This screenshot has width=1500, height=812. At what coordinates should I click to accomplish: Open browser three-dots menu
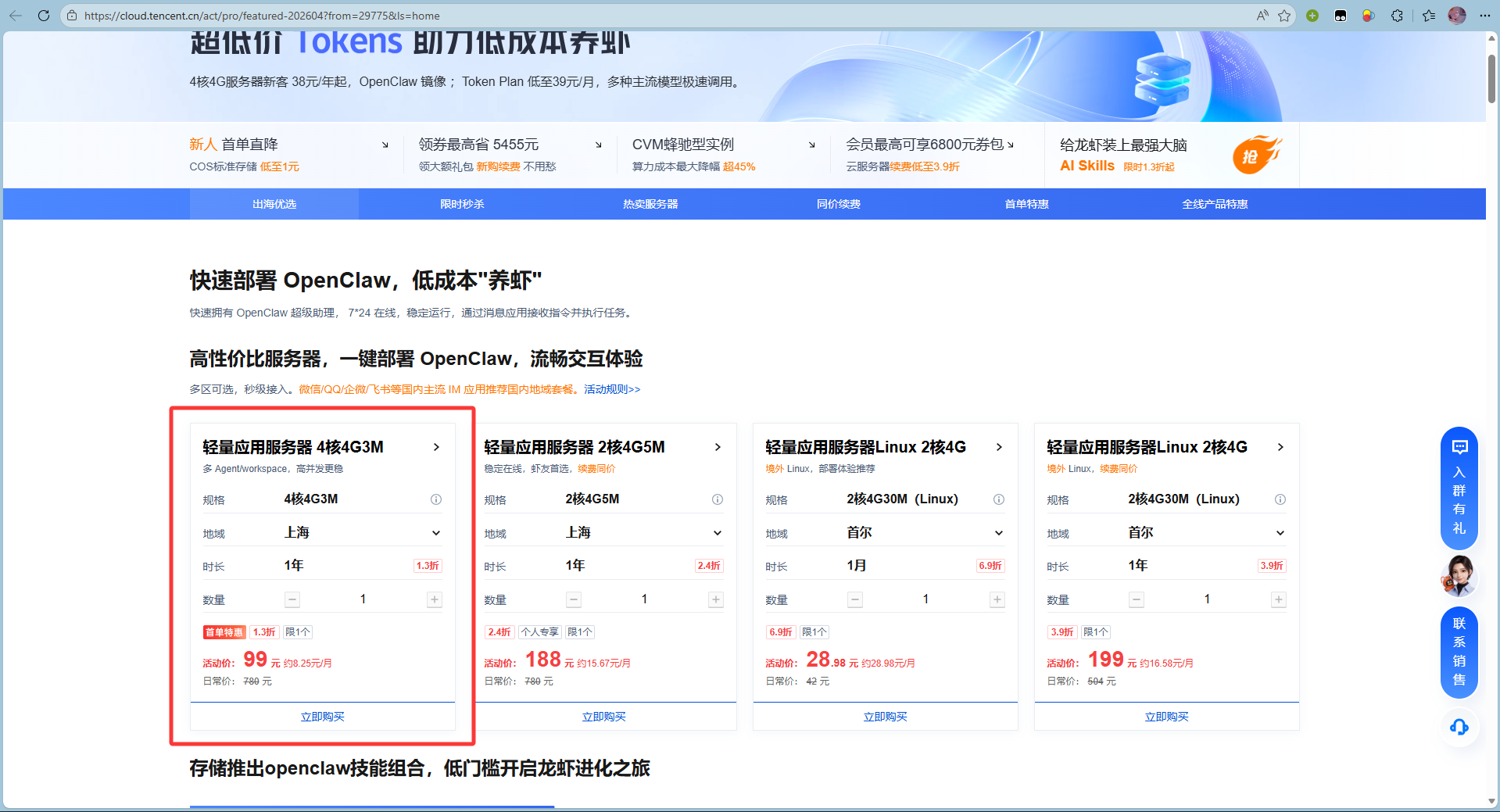pos(1484,16)
